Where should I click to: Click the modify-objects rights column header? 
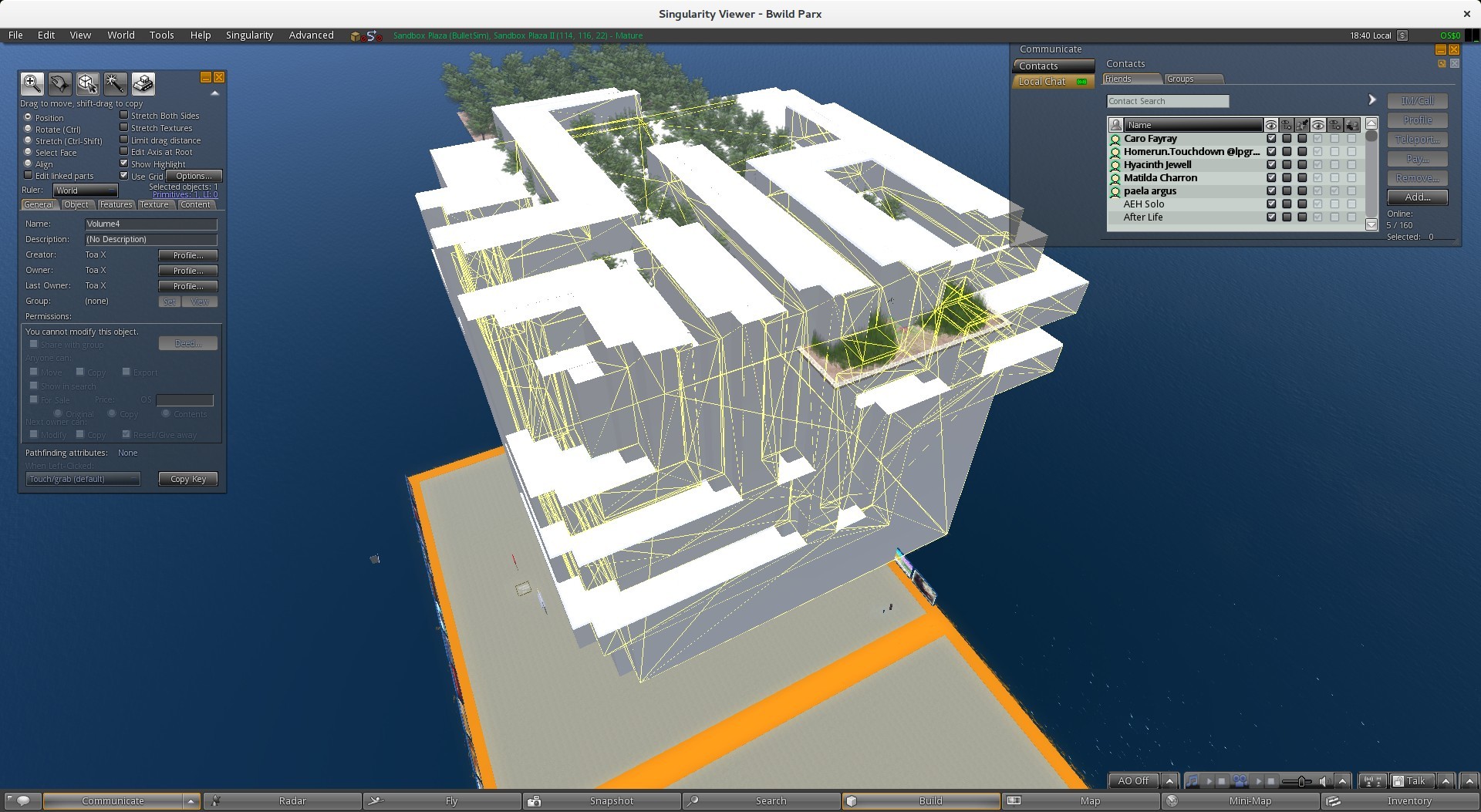1302,125
